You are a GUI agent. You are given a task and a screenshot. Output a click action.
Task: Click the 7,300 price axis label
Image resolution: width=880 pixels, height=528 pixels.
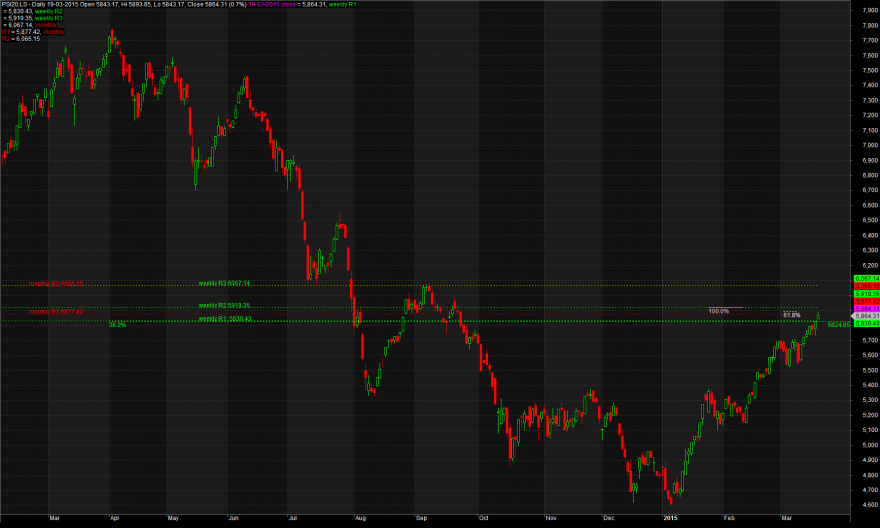(870, 100)
